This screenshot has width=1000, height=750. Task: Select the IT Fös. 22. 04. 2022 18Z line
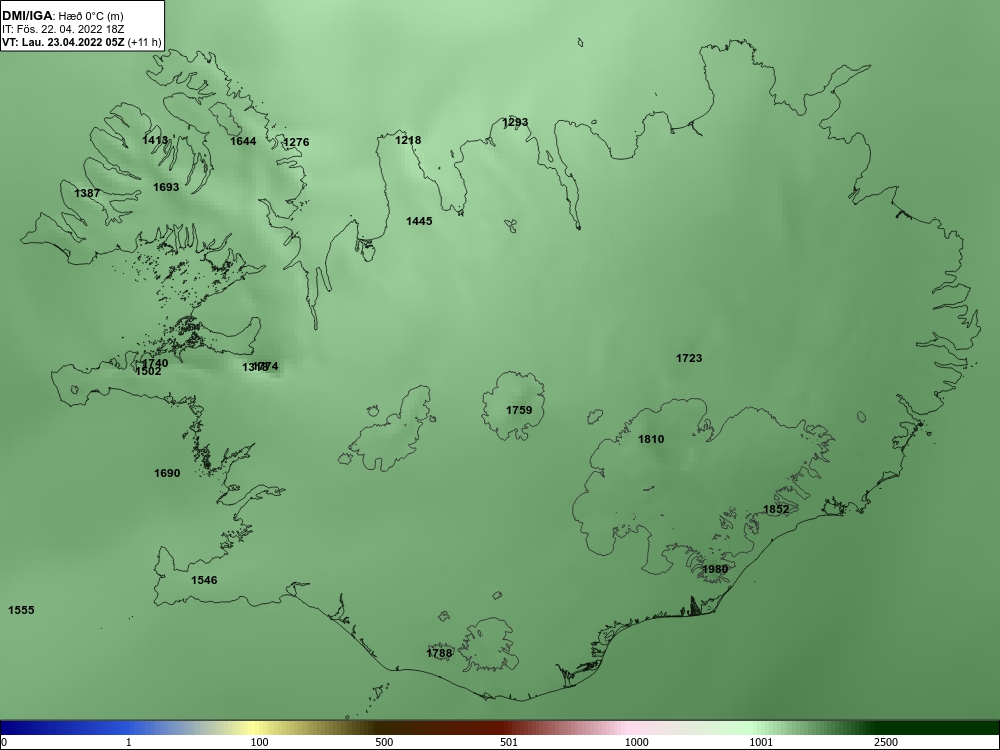62,29
